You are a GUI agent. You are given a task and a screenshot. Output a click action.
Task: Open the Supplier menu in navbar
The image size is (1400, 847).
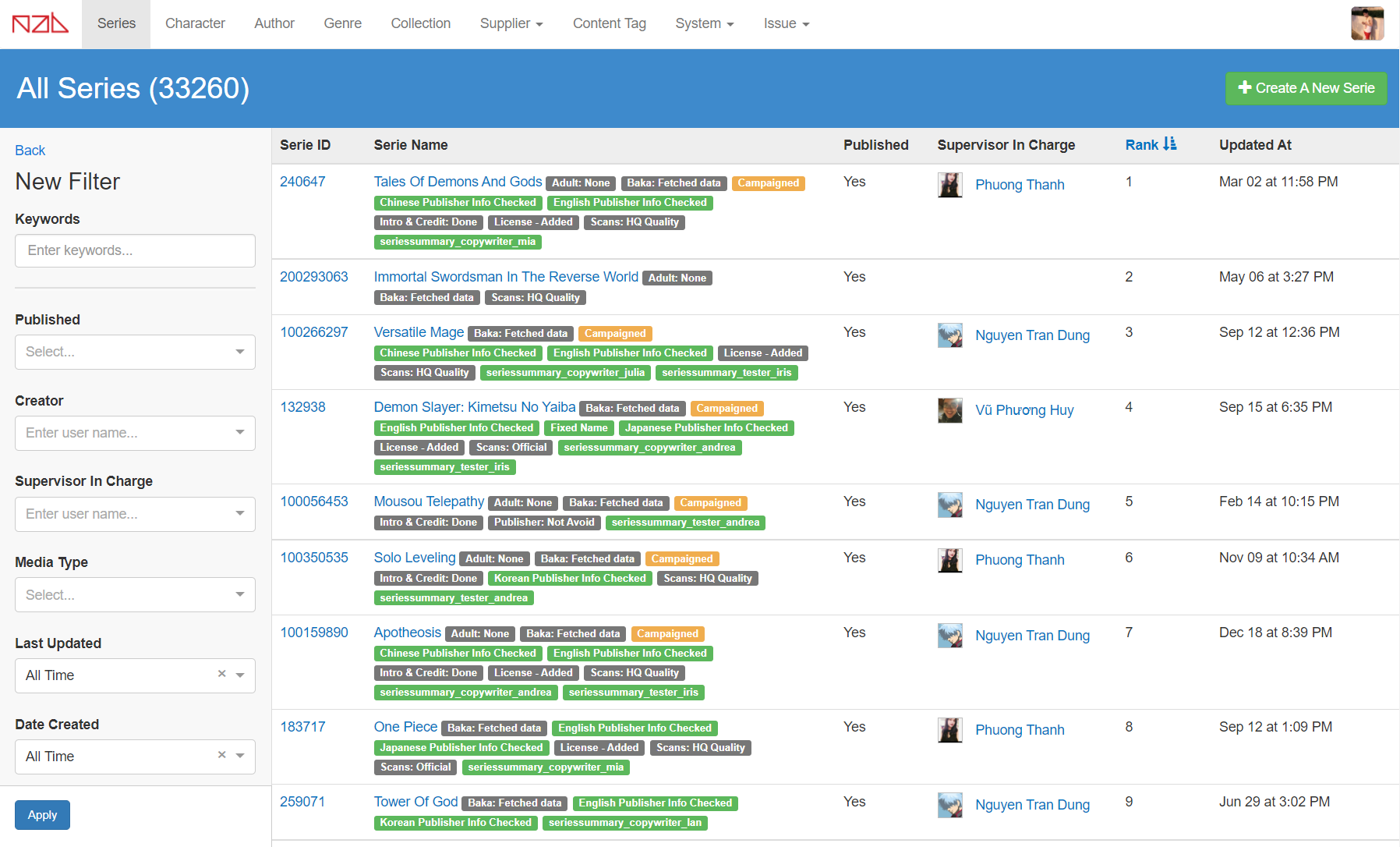511,23
